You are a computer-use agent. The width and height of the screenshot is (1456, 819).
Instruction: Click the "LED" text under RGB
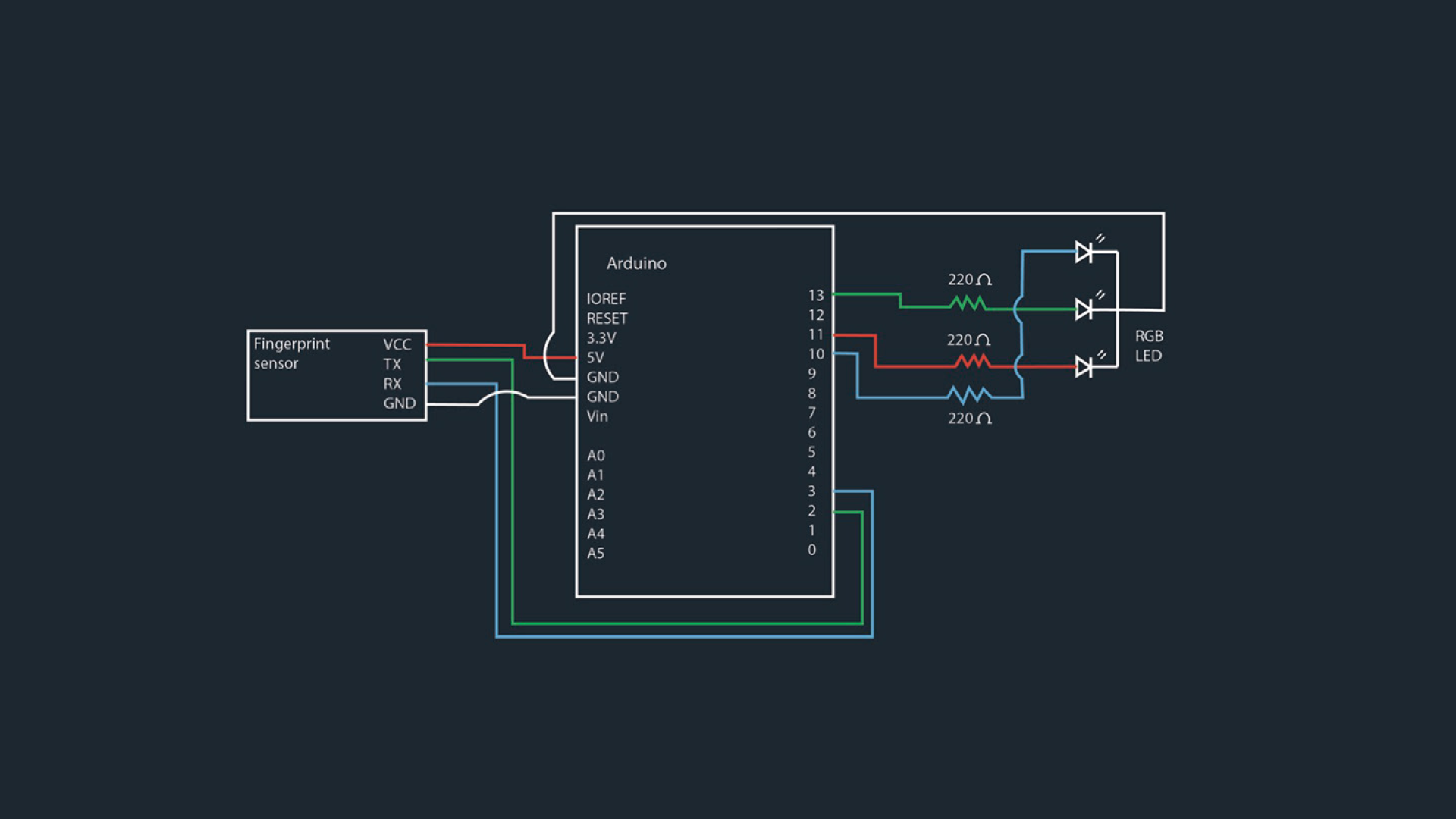coord(1148,356)
